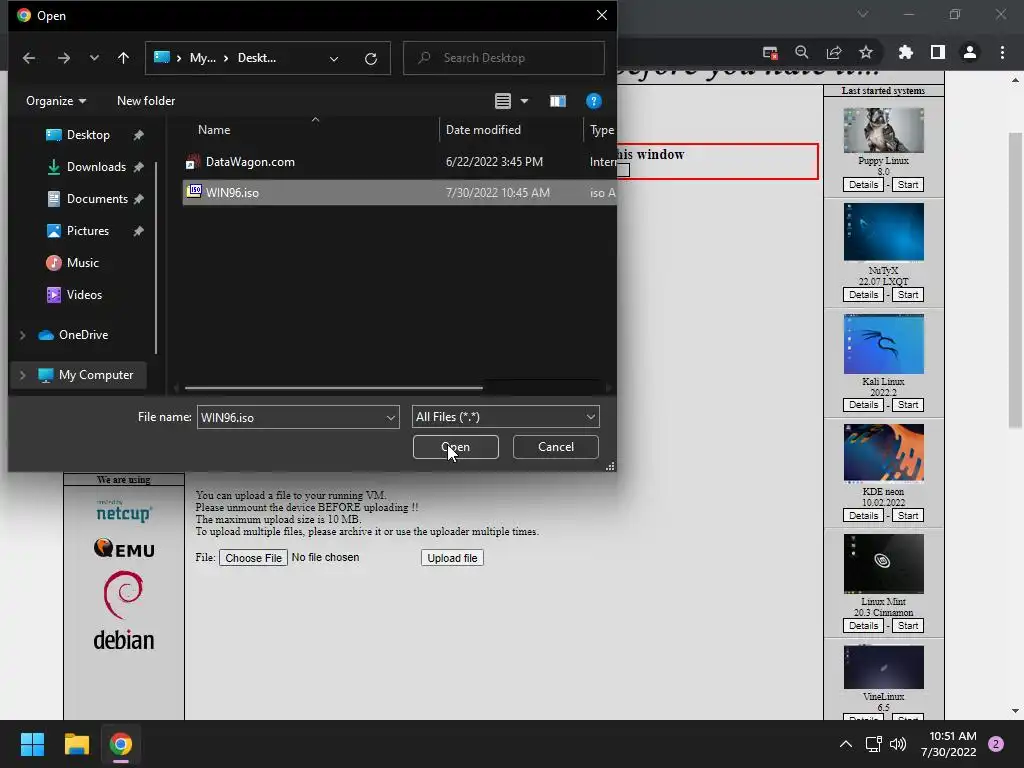Click the pin icon beside Downloads
The width and height of the screenshot is (1024, 768).
(x=138, y=167)
